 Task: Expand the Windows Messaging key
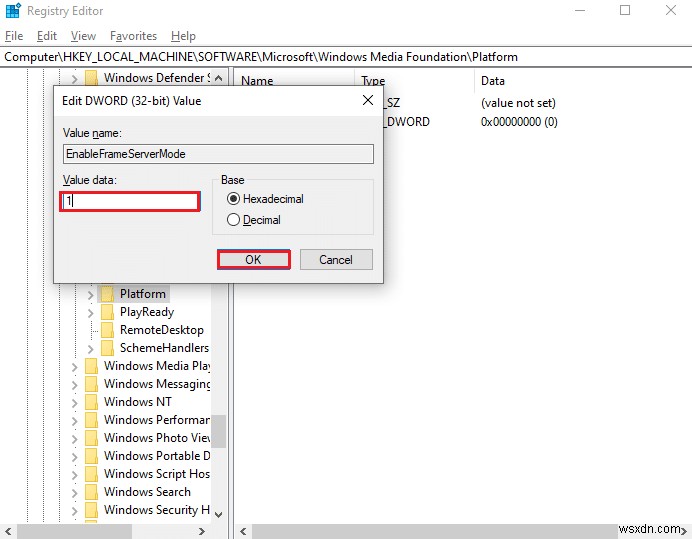click(x=75, y=384)
